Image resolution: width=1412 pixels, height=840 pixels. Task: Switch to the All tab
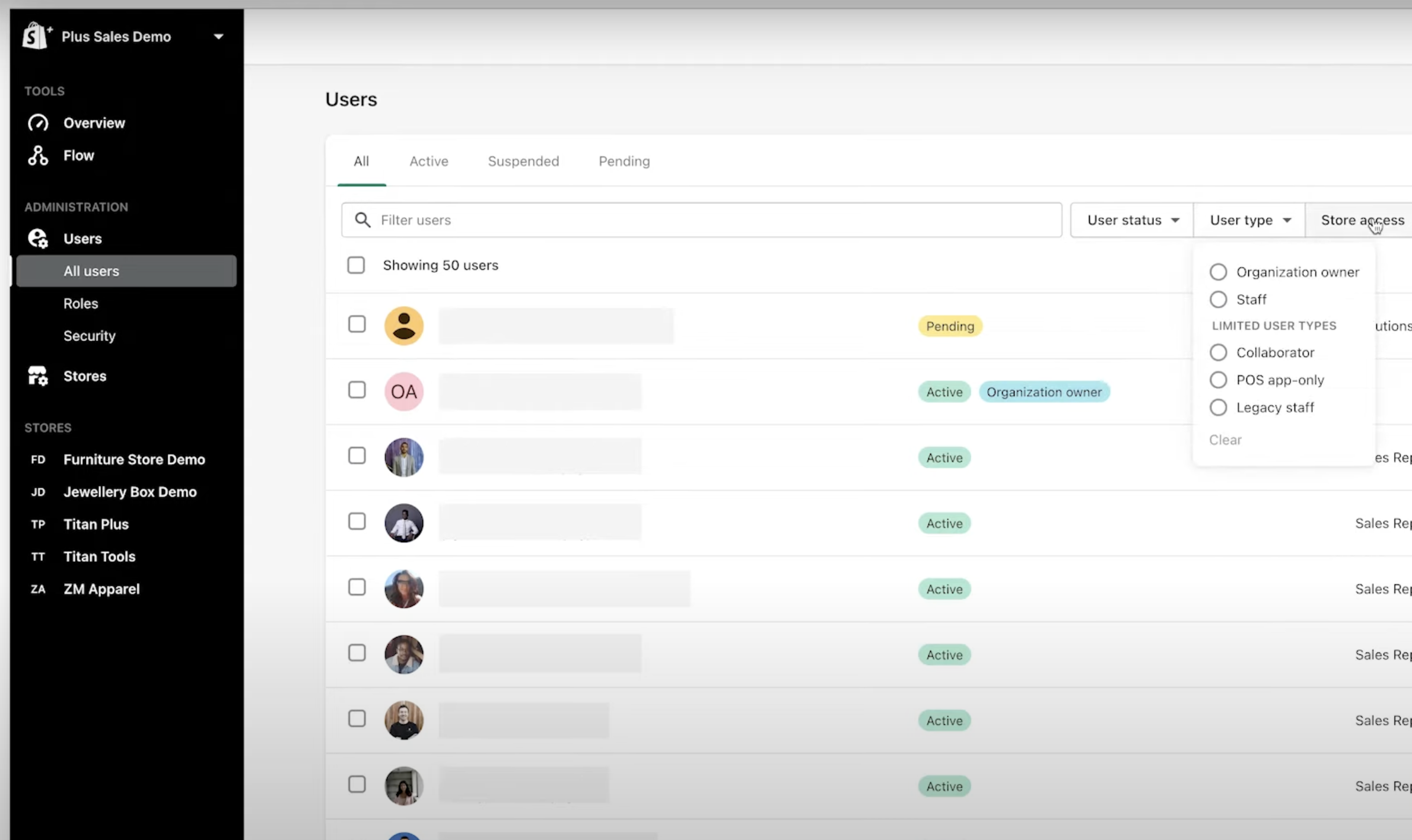(x=361, y=161)
